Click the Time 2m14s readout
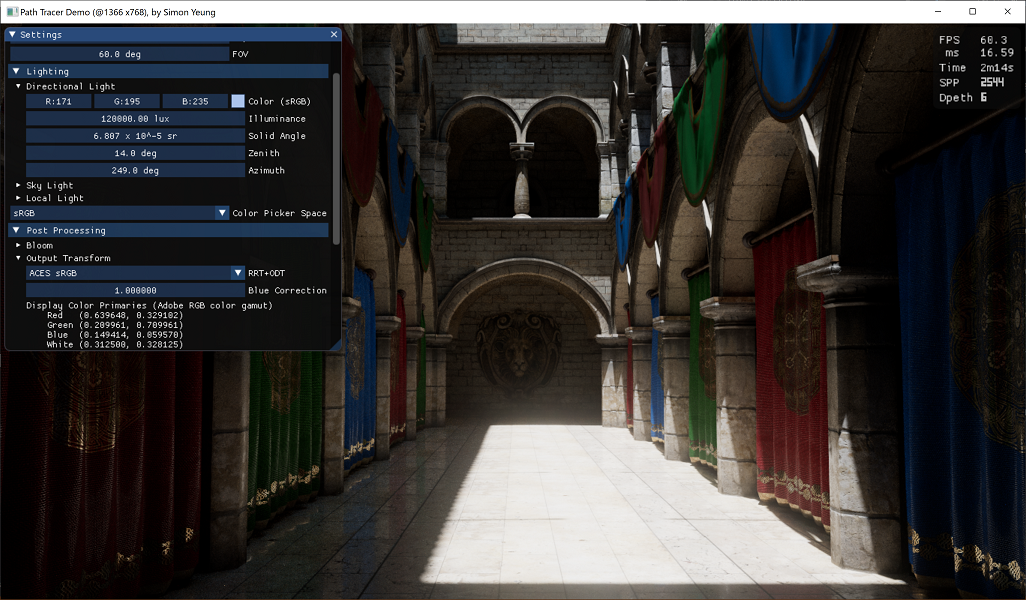 [x=976, y=67]
